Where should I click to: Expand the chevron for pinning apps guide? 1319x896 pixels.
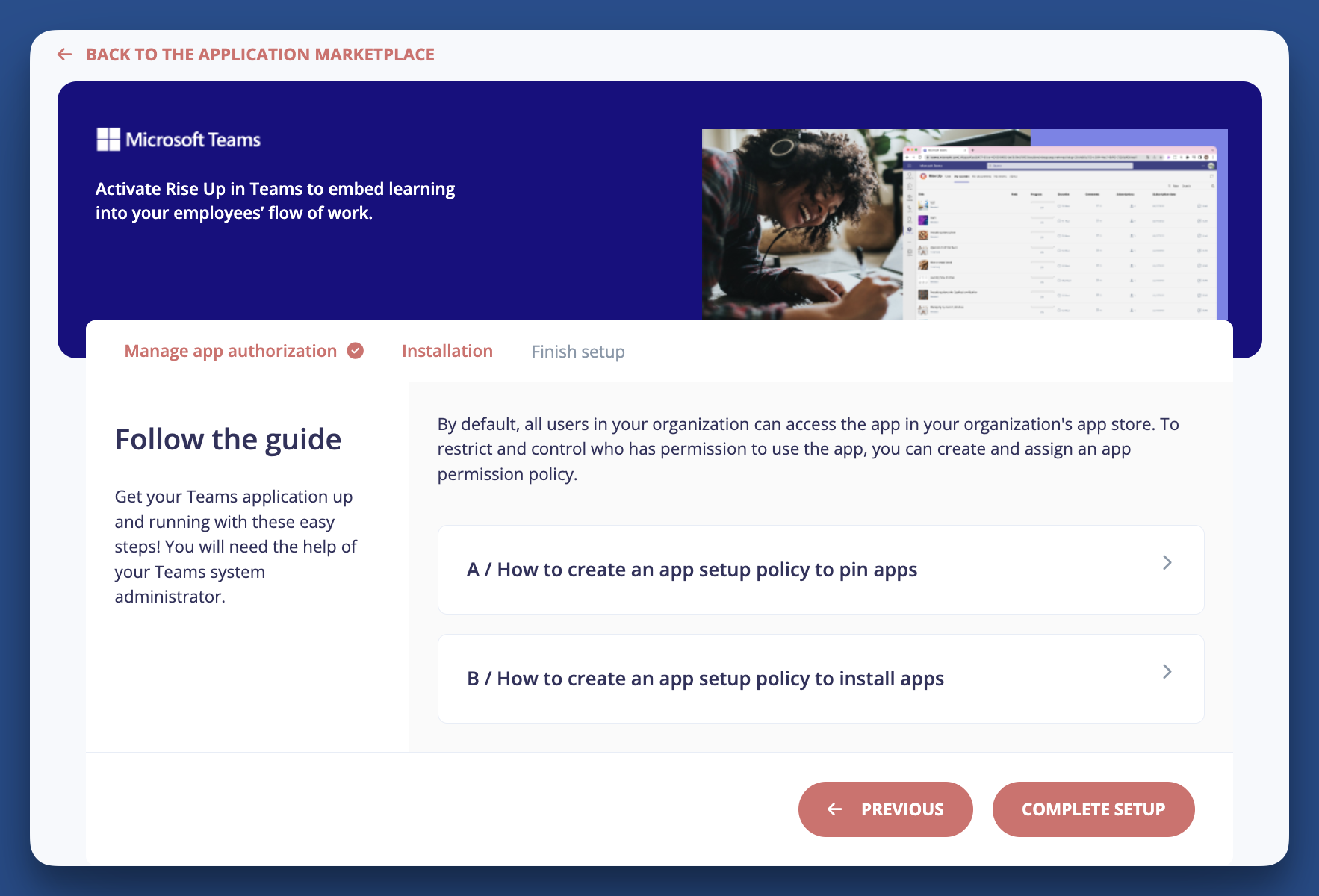(1167, 563)
